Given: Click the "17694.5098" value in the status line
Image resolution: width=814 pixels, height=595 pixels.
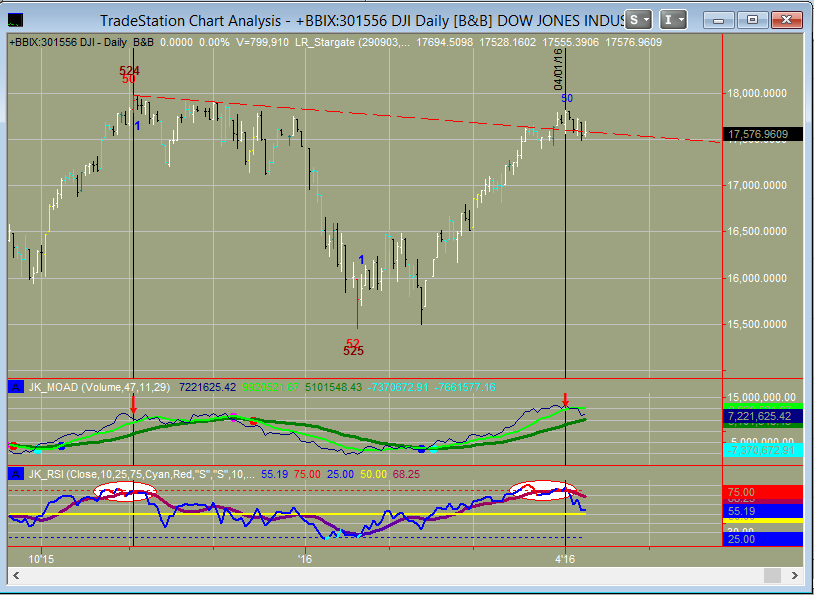Looking at the screenshot, I should (444, 43).
